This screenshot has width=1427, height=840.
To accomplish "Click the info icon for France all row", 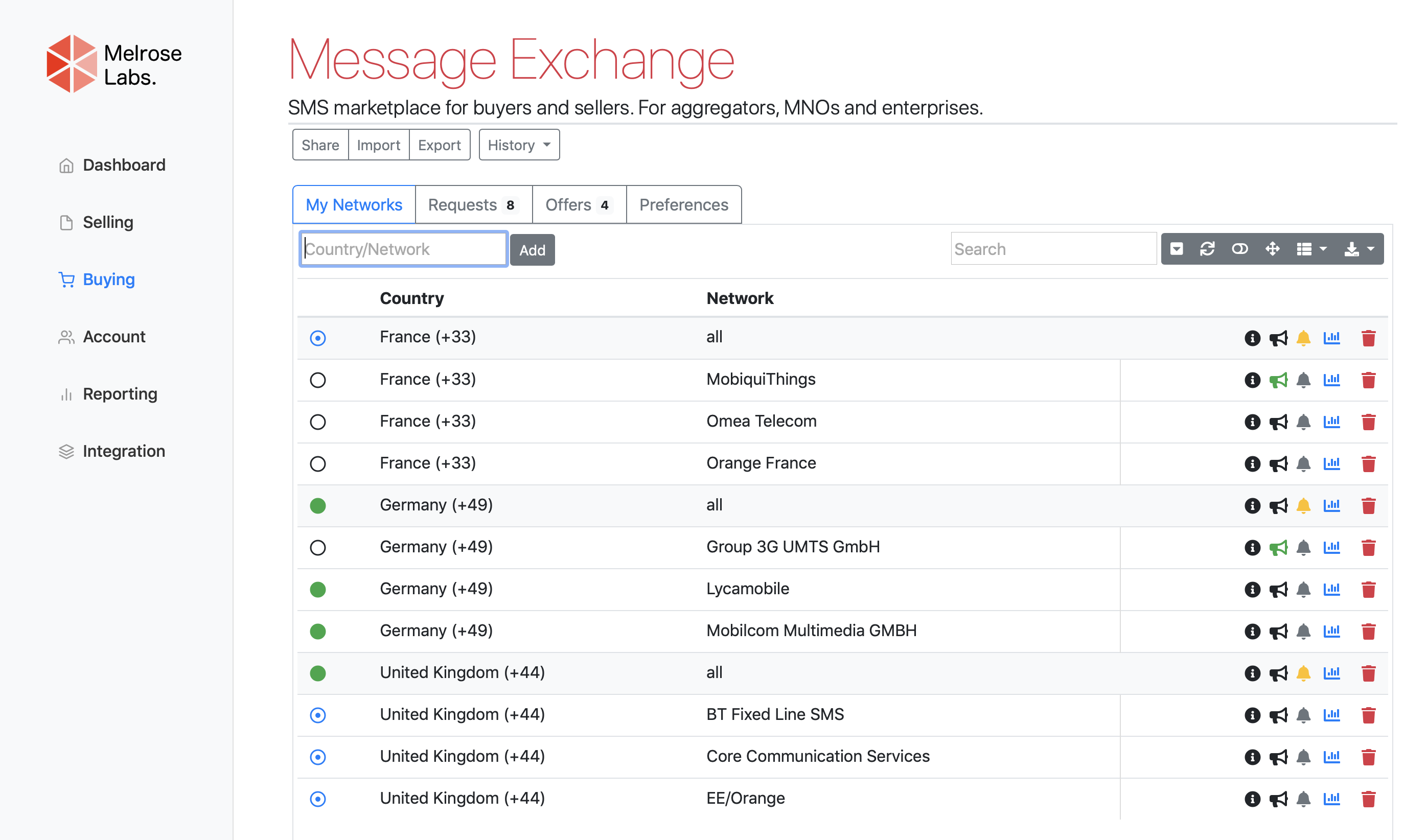I will coord(1252,338).
